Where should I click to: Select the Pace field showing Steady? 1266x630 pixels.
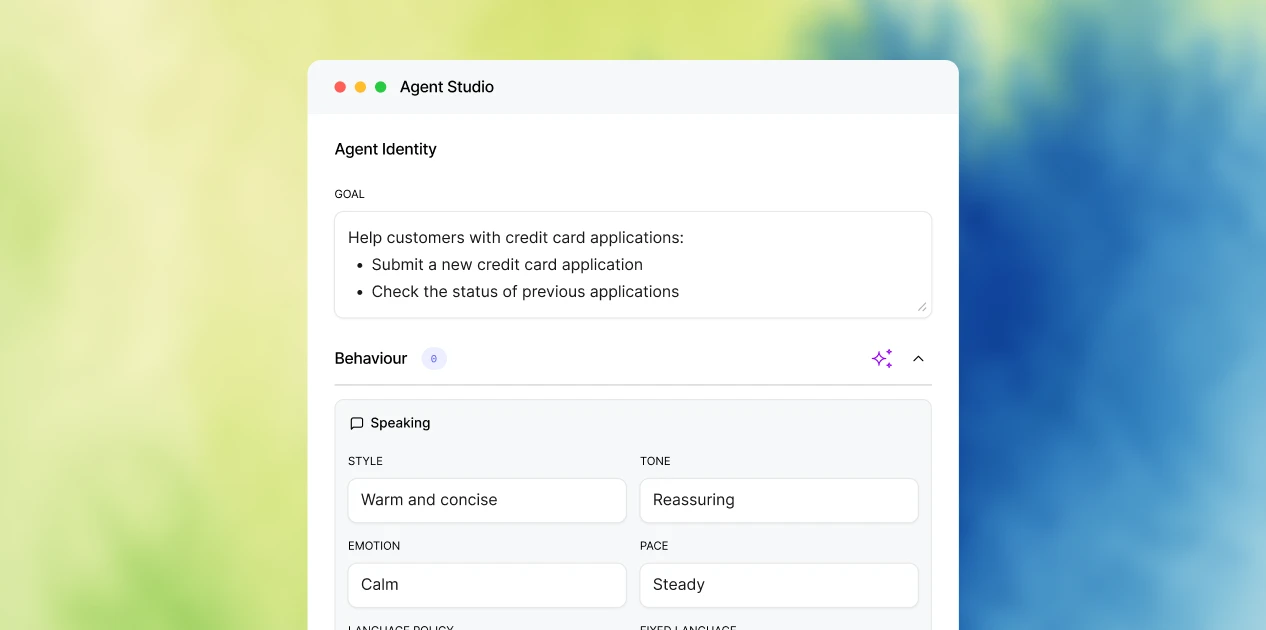coord(779,585)
